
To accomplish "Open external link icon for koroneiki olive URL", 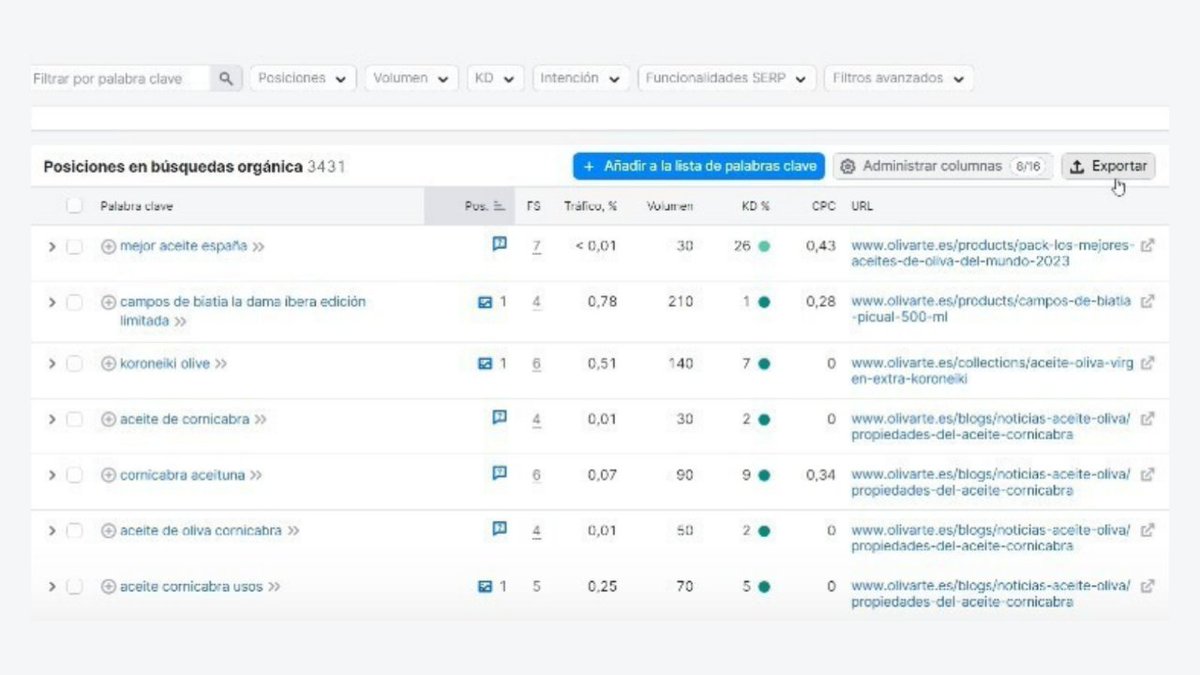I will pos(1147,364).
